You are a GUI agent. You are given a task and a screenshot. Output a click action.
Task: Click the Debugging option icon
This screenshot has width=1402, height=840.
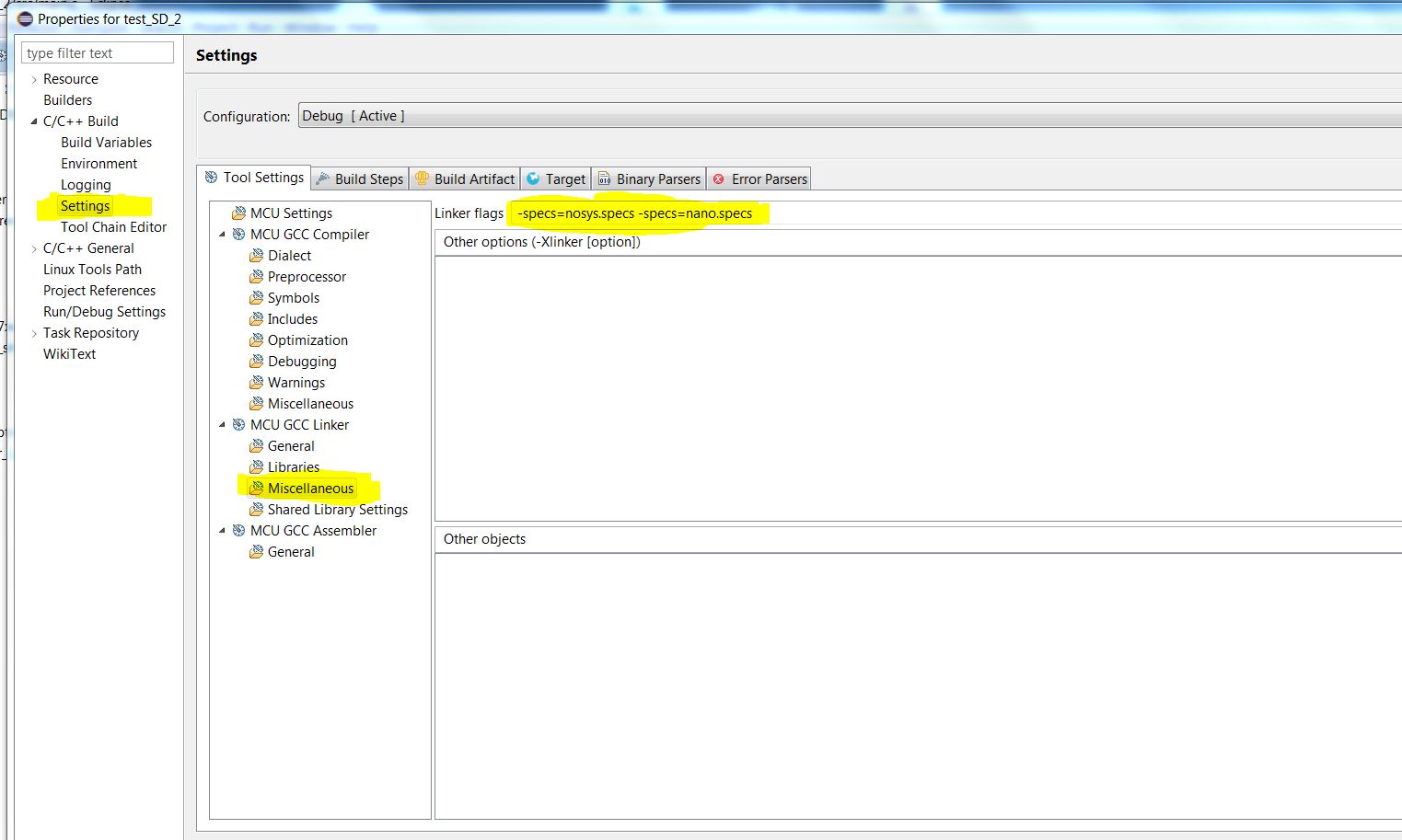pyautogui.click(x=256, y=362)
